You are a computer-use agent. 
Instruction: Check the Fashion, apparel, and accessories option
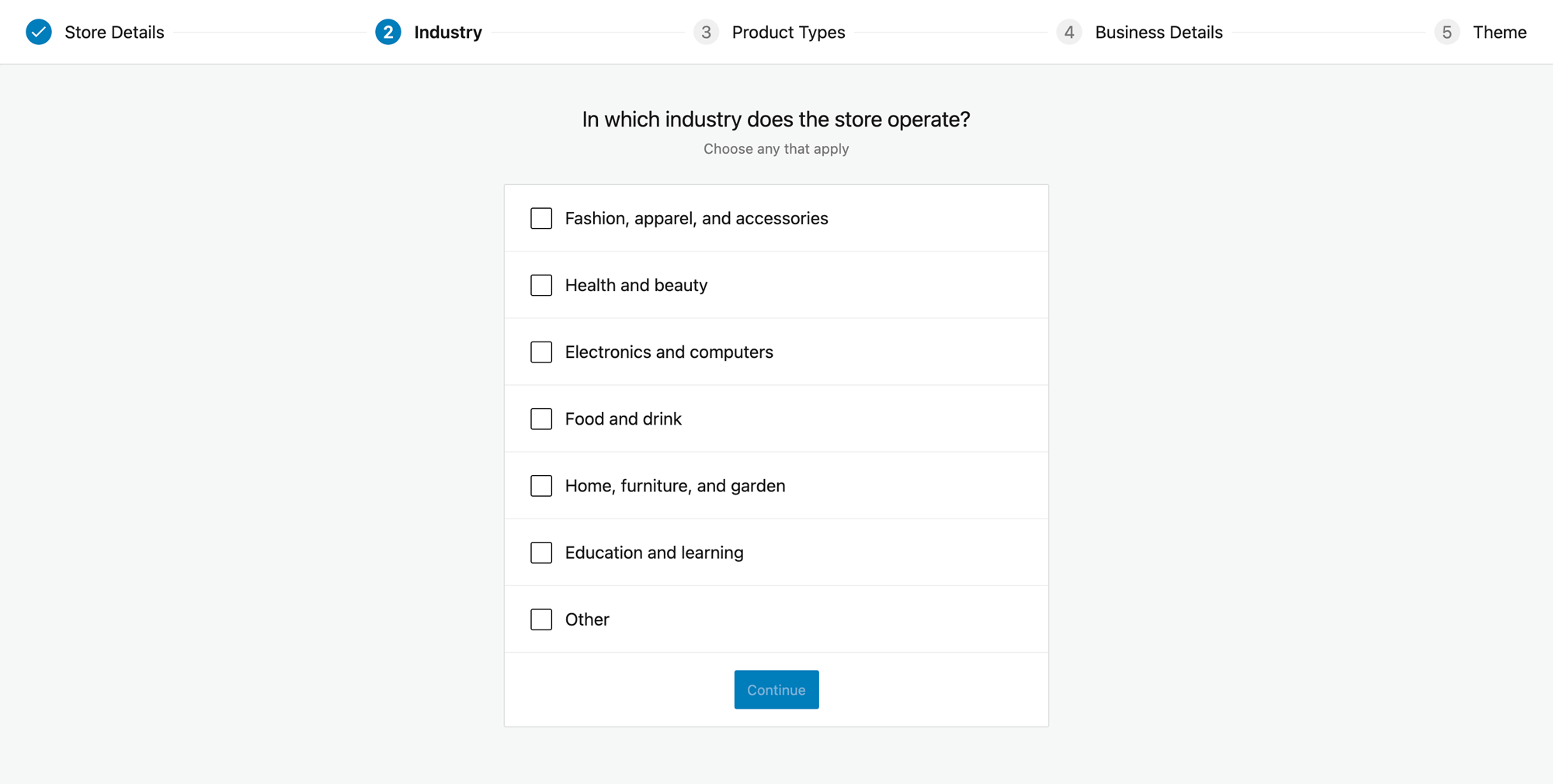pyautogui.click(x=541, y=218)
